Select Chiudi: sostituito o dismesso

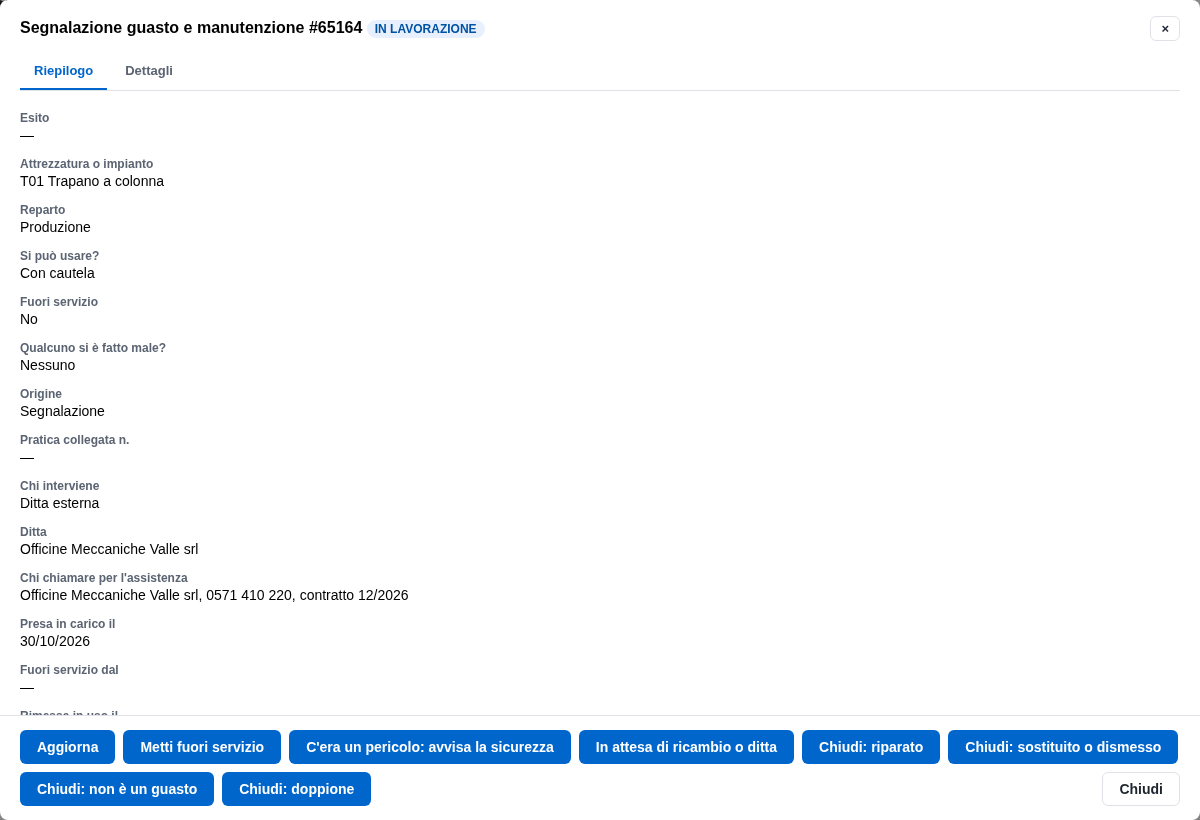[x=1063, y=747]
